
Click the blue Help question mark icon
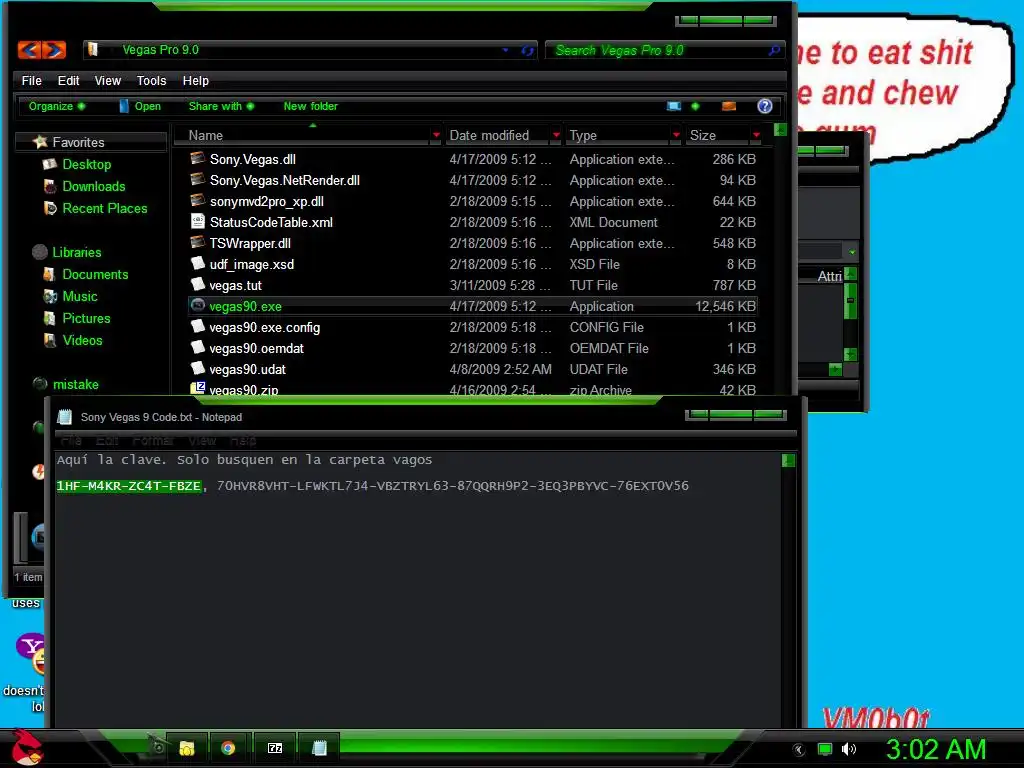tap(765, 106)
